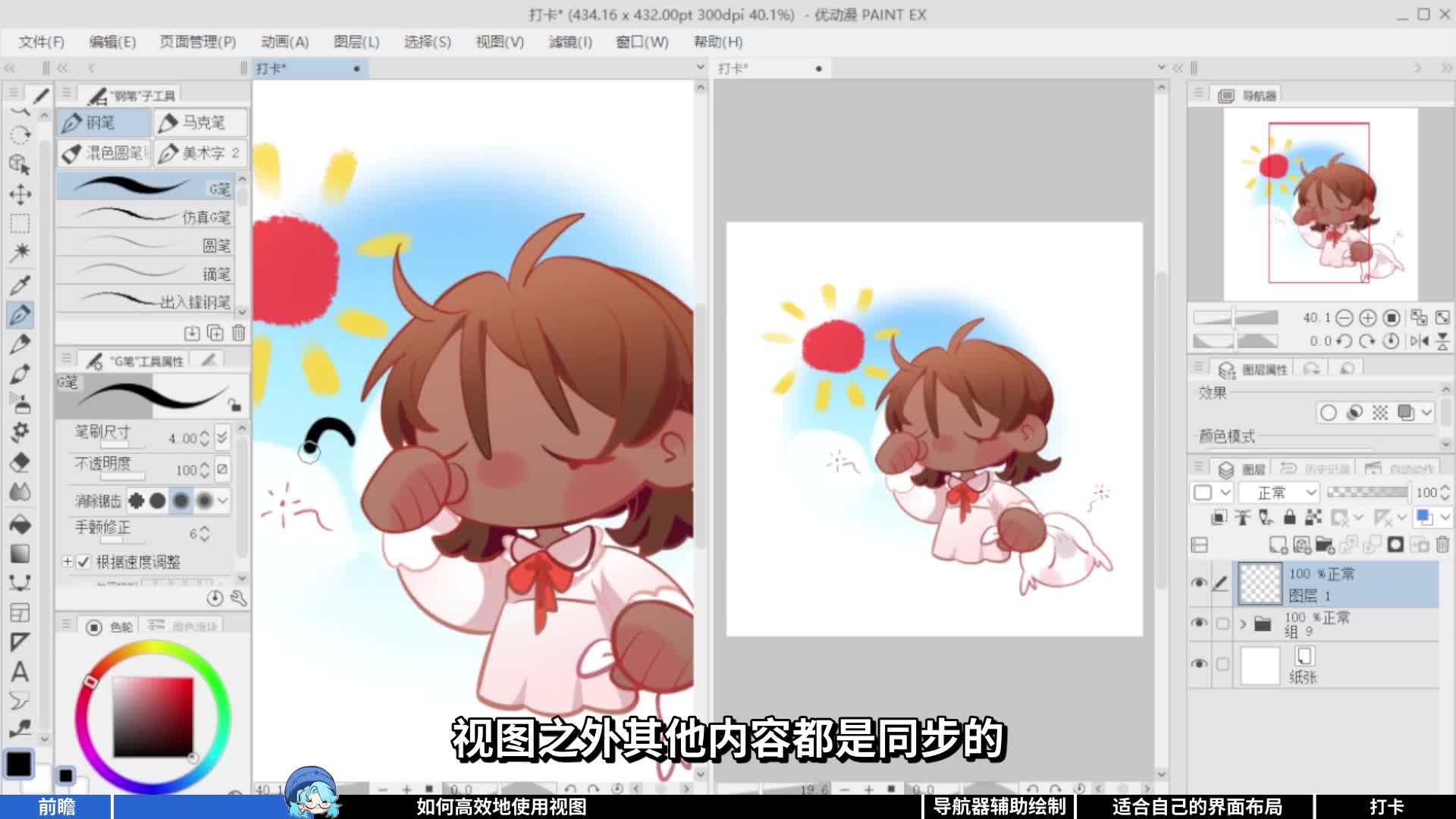Click rotate left in Navigator

coord(1344,341)
